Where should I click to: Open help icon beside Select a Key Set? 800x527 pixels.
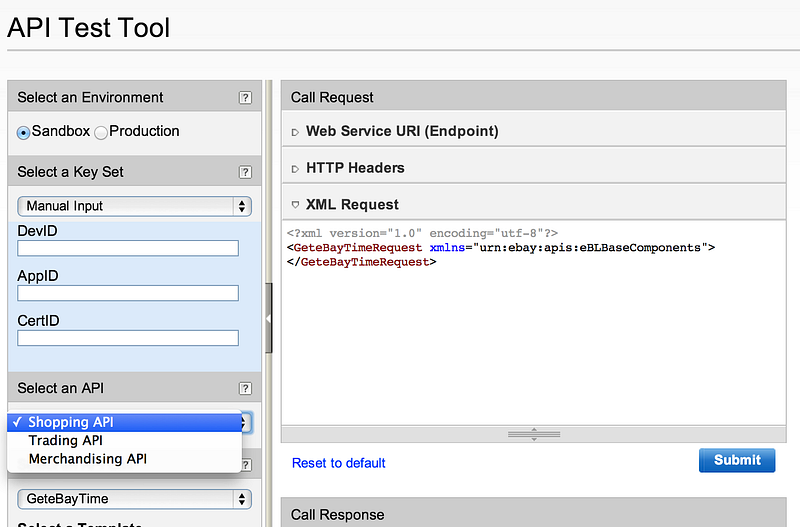pos(245,172)
